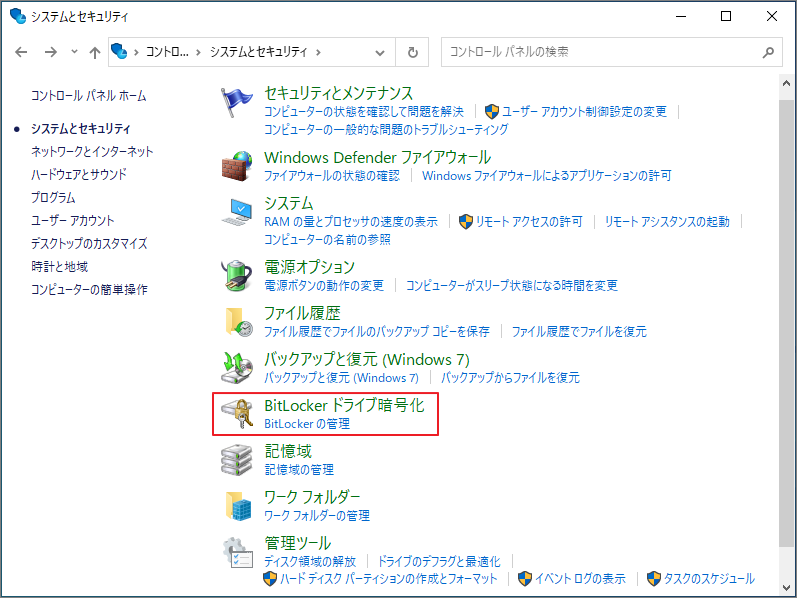The width and height of the screenshot is (797, 598).
Task: Click the Backup and Restore disc icon
Action: pyautogui.click(x=237, y=368)
